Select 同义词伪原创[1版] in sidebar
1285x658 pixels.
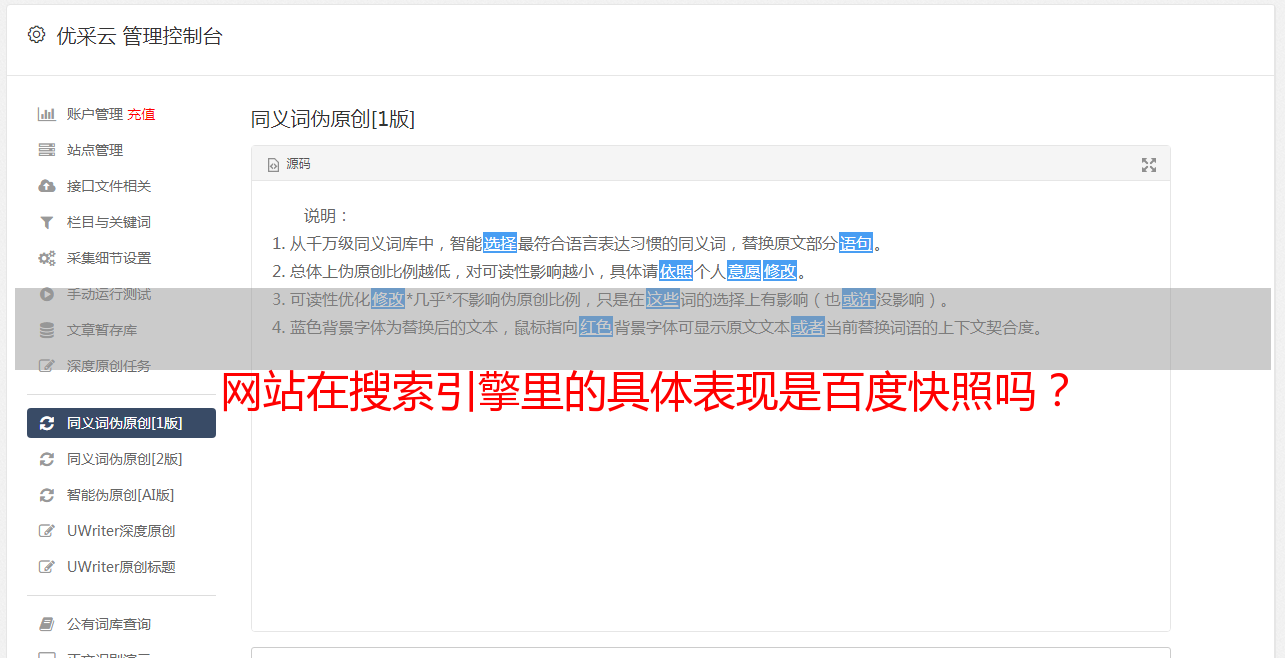click(x=121, y=423)
